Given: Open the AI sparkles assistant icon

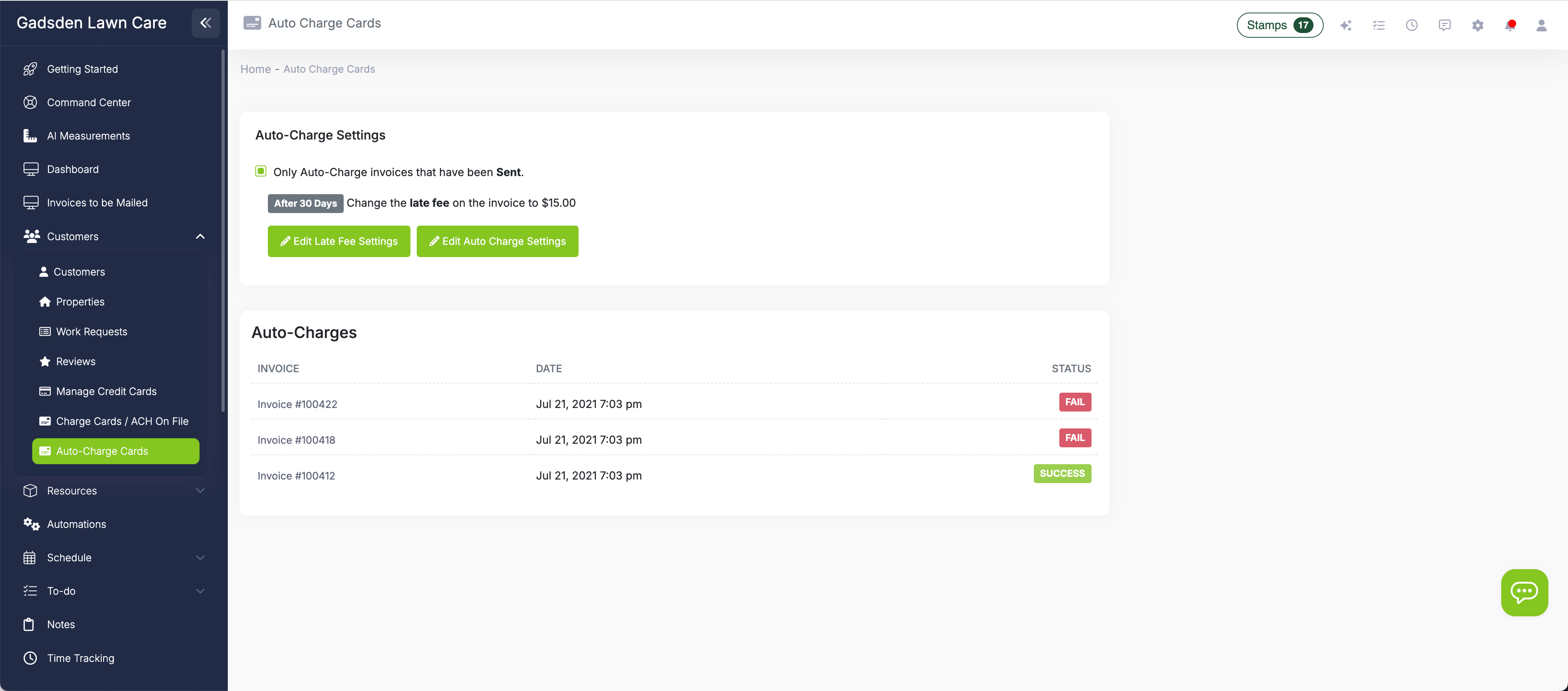Looking at the screenshot, I should (1346, 25).
